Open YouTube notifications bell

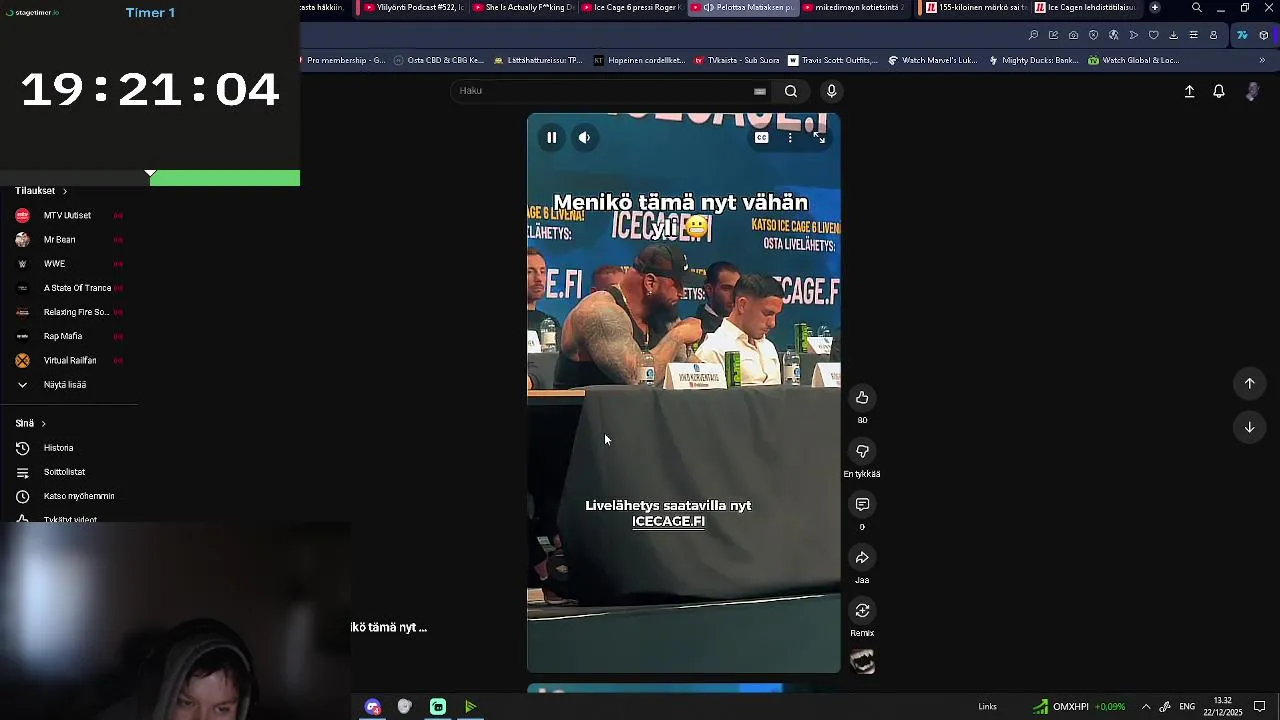tap(1219, 91)
